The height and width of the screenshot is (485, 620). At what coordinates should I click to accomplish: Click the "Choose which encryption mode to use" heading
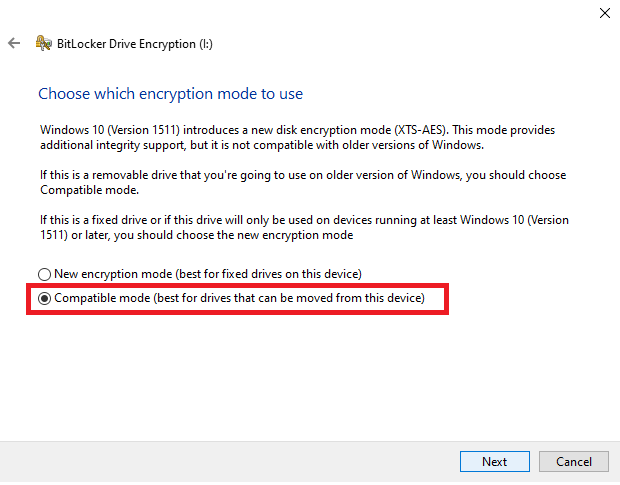point(170,94)
